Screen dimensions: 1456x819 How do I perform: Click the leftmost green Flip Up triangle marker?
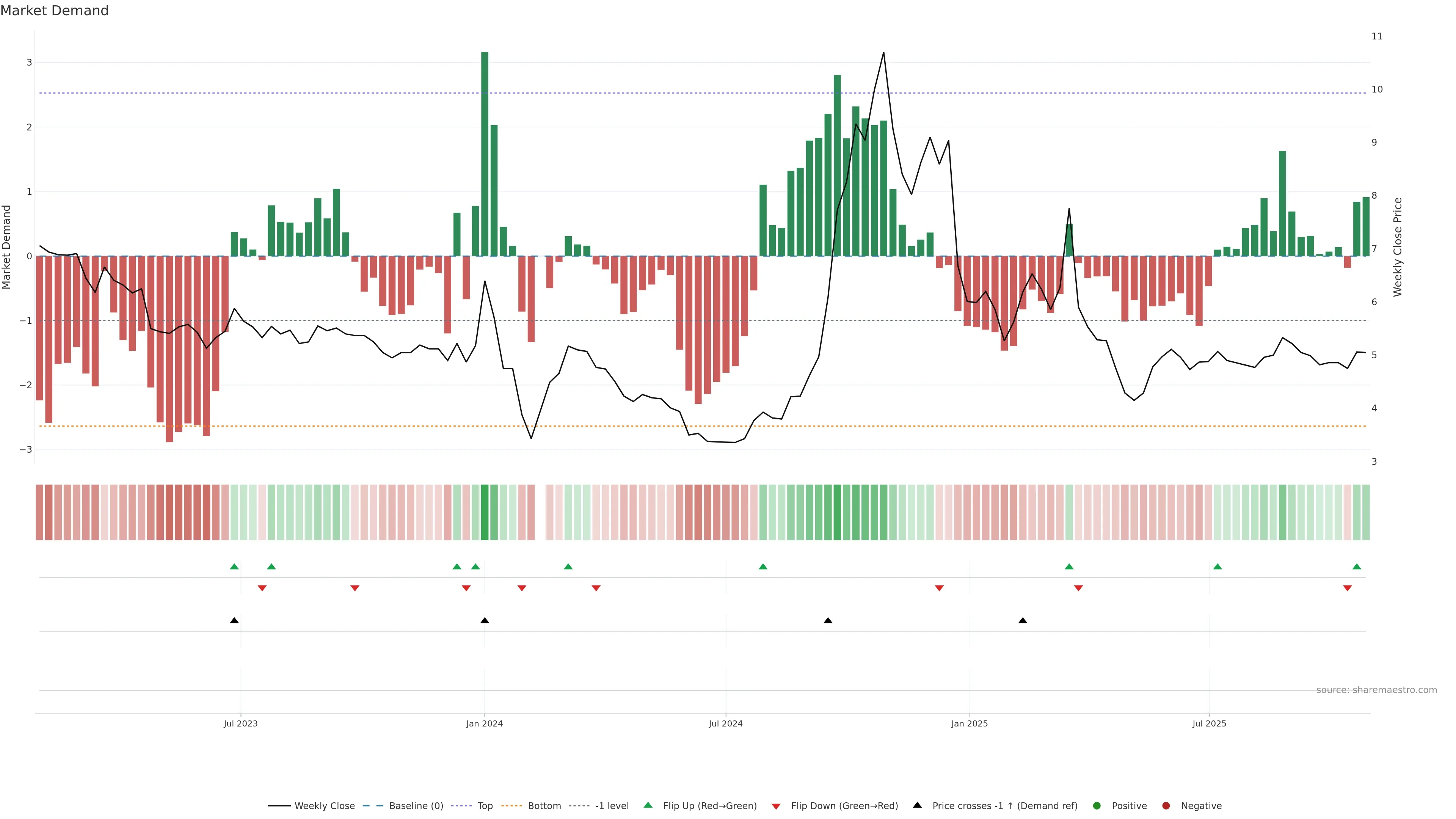click(235, 566)
